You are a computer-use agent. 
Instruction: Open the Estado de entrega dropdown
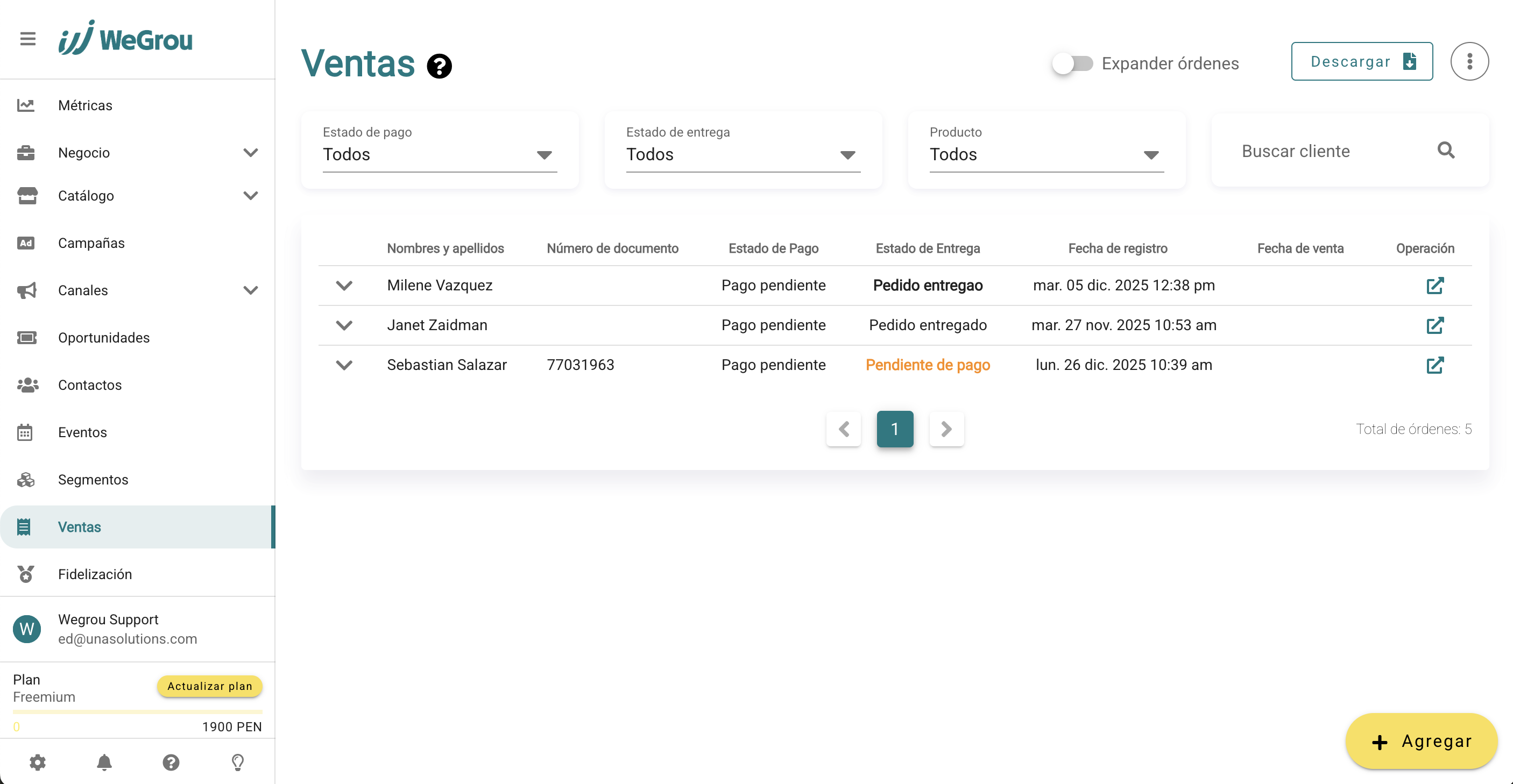[743, 154]
